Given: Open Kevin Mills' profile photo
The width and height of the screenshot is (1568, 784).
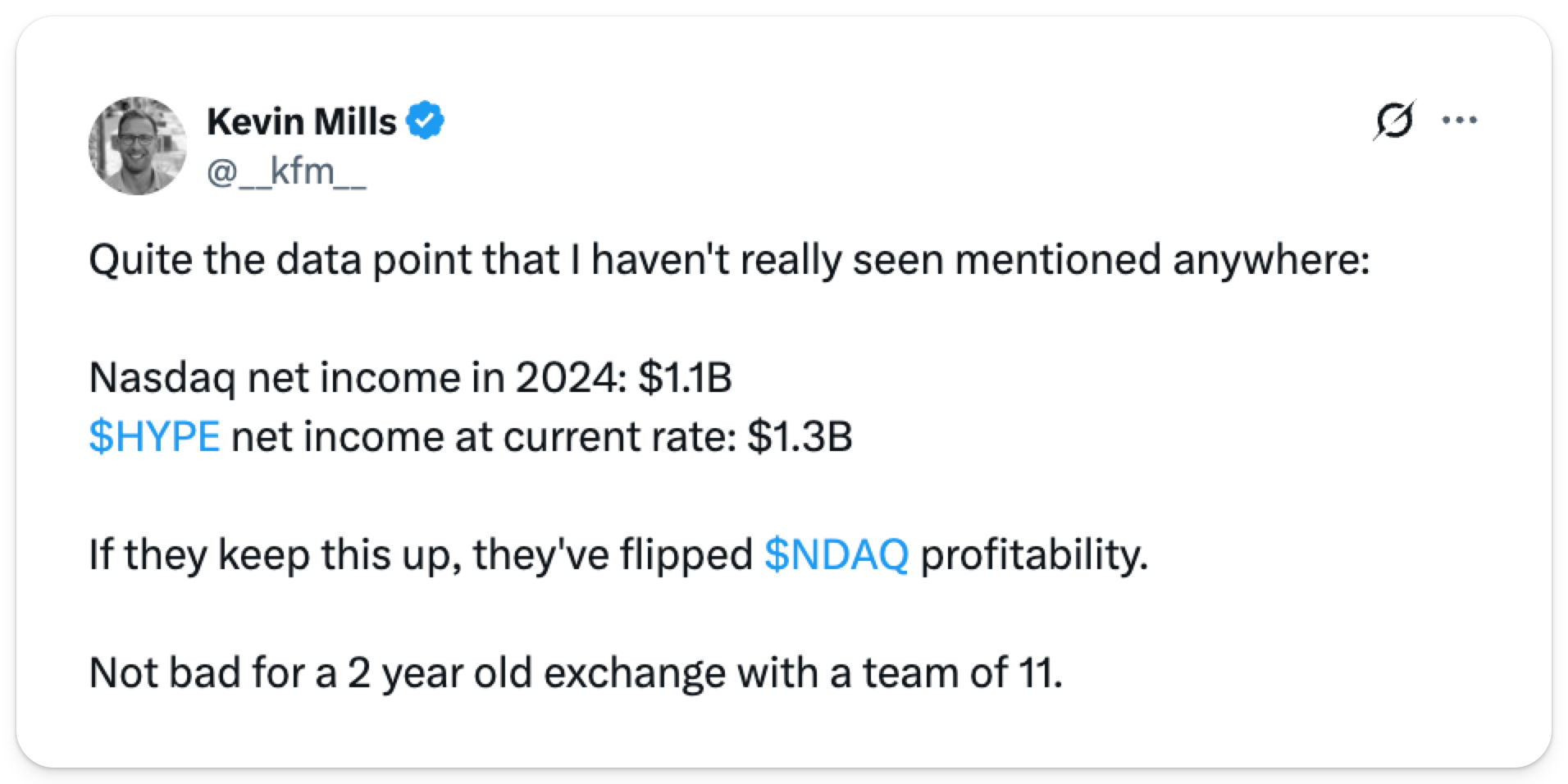Looking at the screenshot, I should (x=138, y=146).
